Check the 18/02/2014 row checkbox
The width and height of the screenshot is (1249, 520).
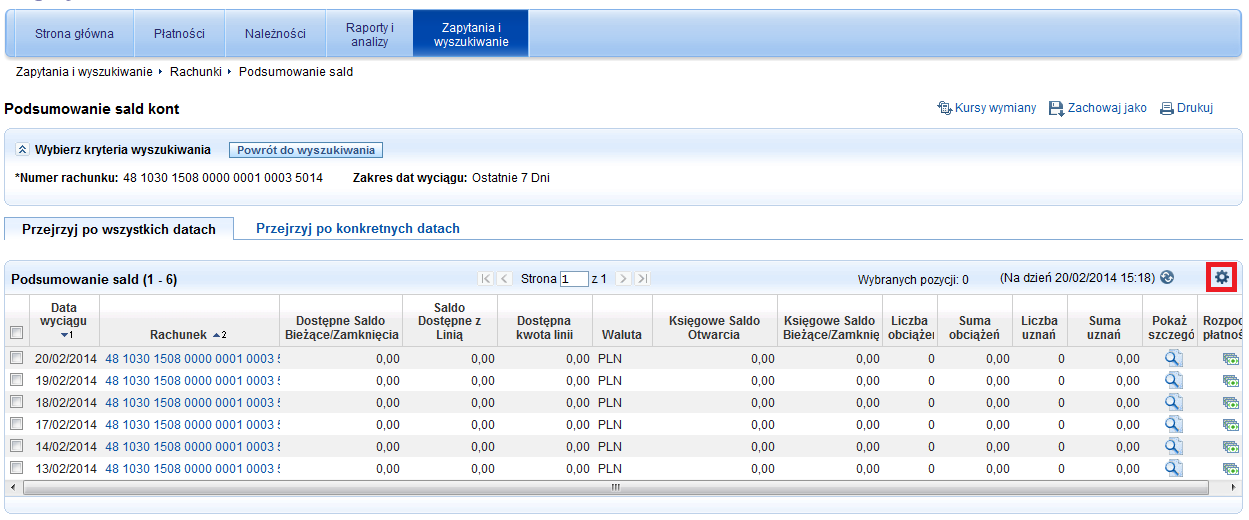[16, 402]
